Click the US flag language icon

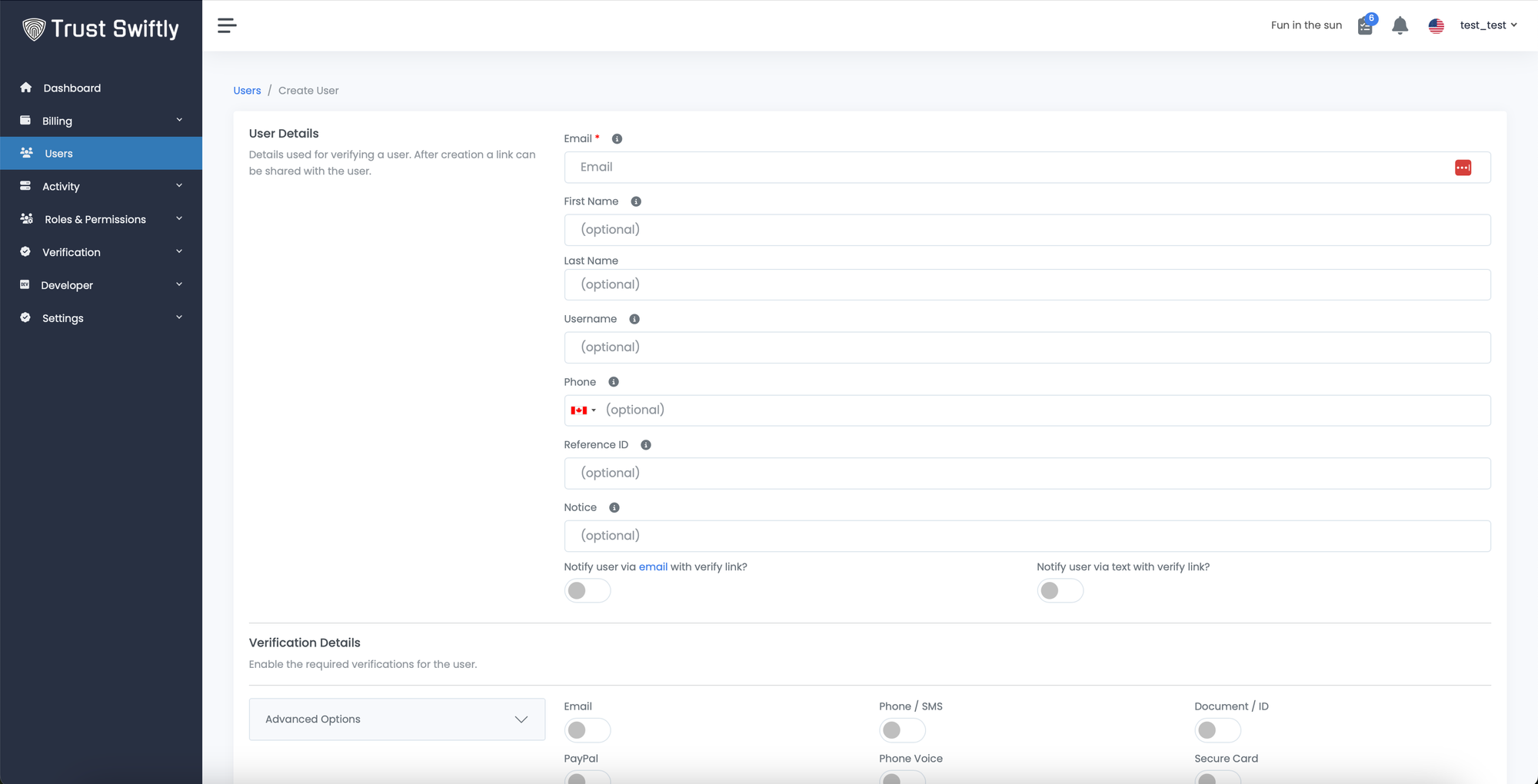(1436, 25)
